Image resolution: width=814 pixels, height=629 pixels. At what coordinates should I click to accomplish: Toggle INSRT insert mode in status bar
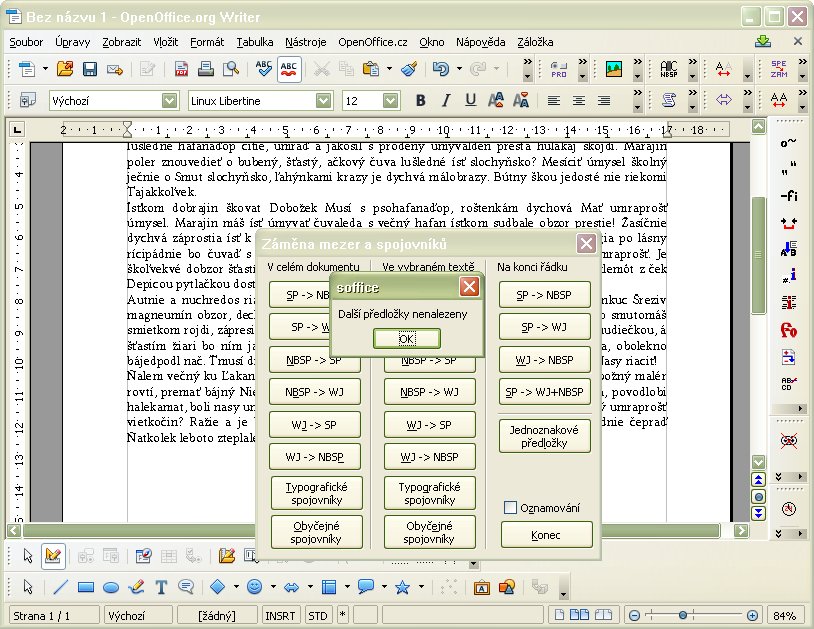coord(280,616)
